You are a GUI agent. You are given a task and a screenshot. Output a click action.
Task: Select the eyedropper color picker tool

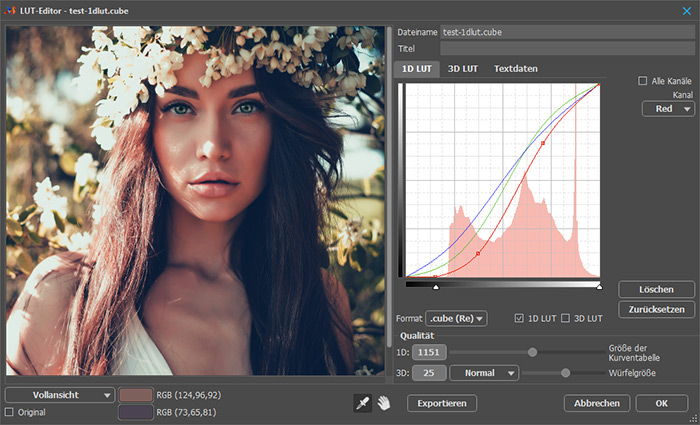point(362,403)
